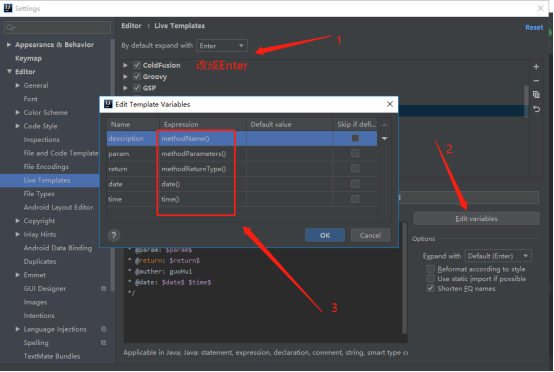
Task: Check Skip if defined for description row
Action: (355, 138)
